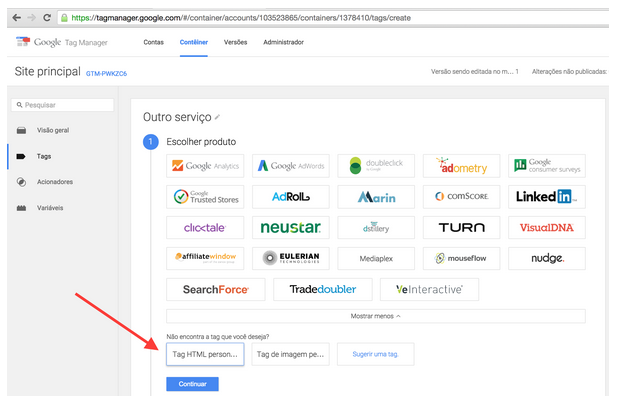Click Versão sendo editada text

(x=475, y=72)
